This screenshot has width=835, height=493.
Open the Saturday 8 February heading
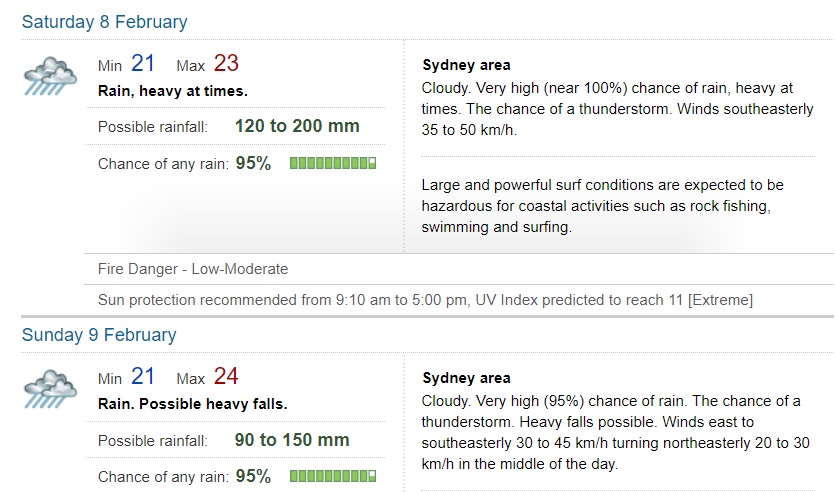(104, 21)
